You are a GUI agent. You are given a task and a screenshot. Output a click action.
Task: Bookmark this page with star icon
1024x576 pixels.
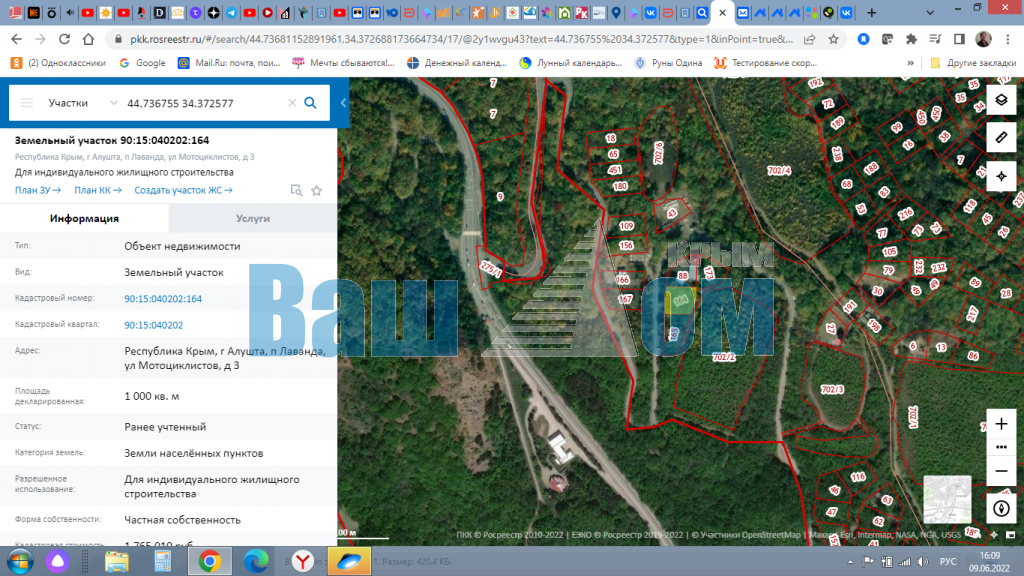(833, 39)
